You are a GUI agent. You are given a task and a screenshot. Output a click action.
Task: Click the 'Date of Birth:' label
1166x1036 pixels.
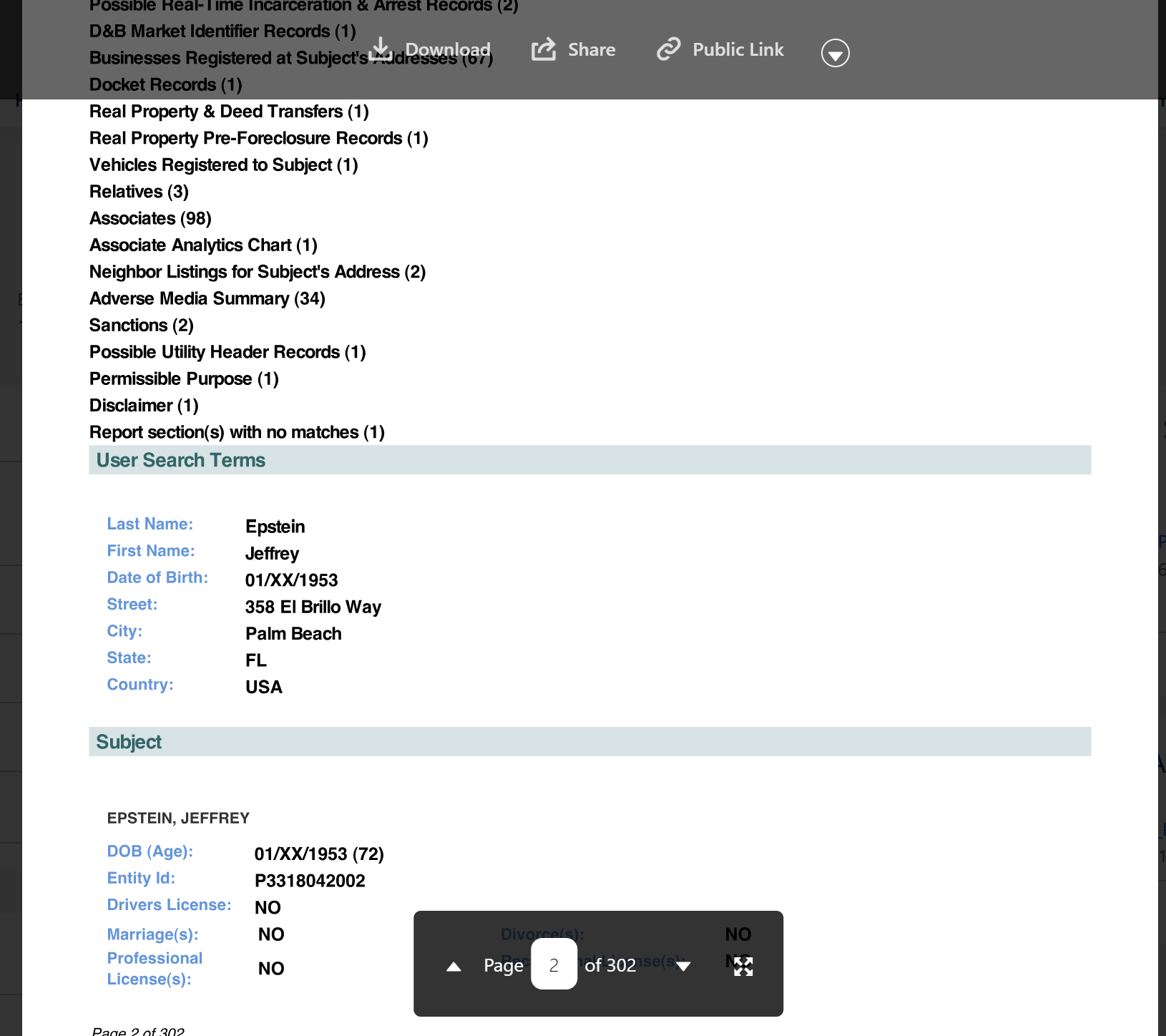click(x=157, y=577)
